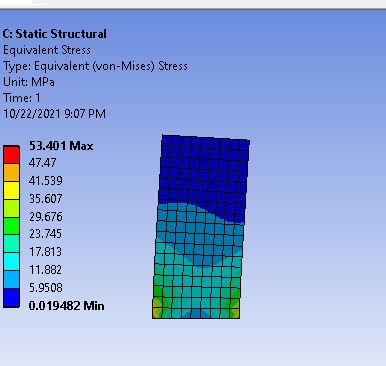Click the 0.019482 Min legend value

point(66,306)
